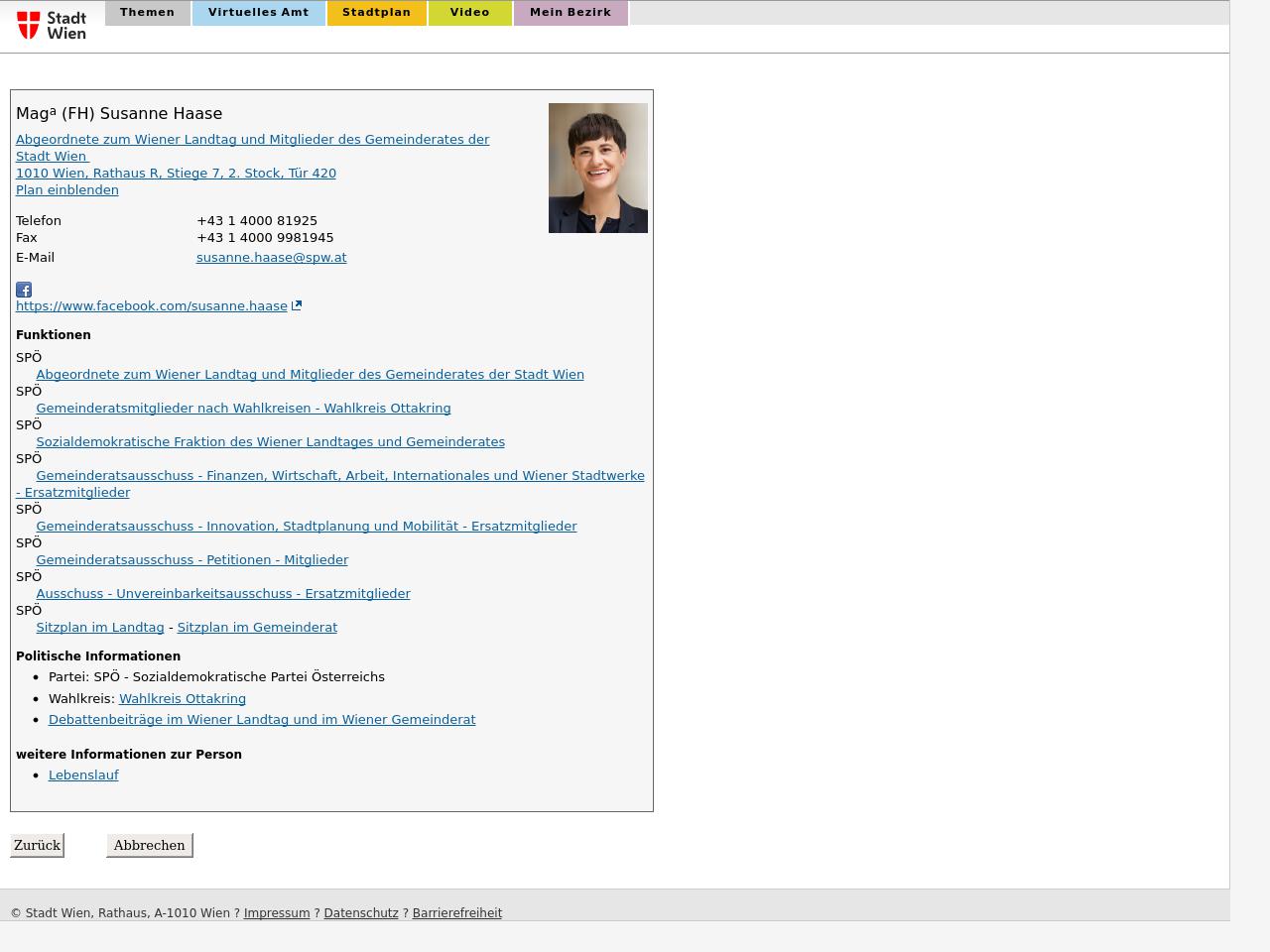Click the Funktionen heading
Viewport: 1270px width, 952px height.
click(x=54, y=334)
